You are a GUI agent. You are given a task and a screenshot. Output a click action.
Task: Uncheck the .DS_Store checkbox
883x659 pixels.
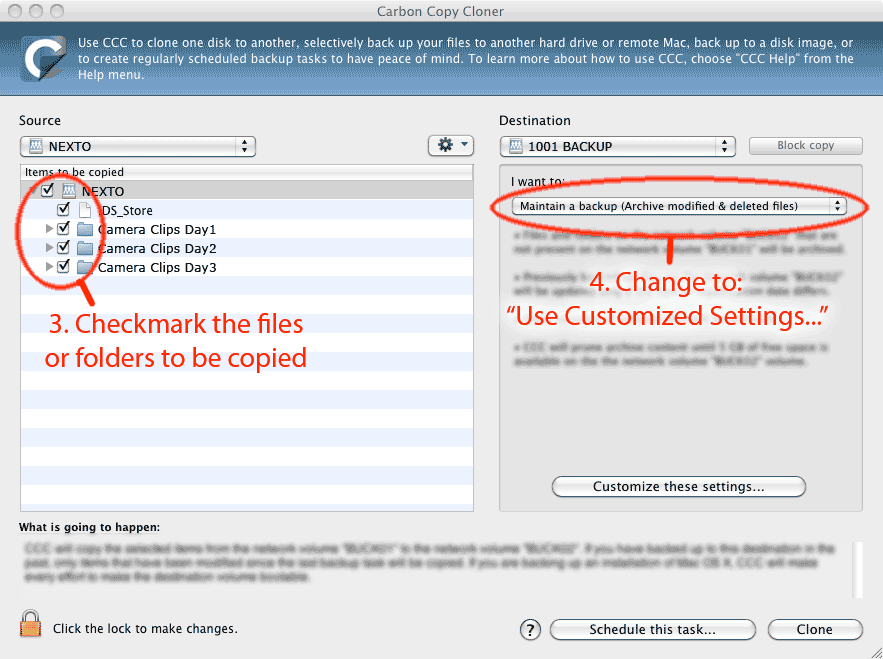(64, 210)
